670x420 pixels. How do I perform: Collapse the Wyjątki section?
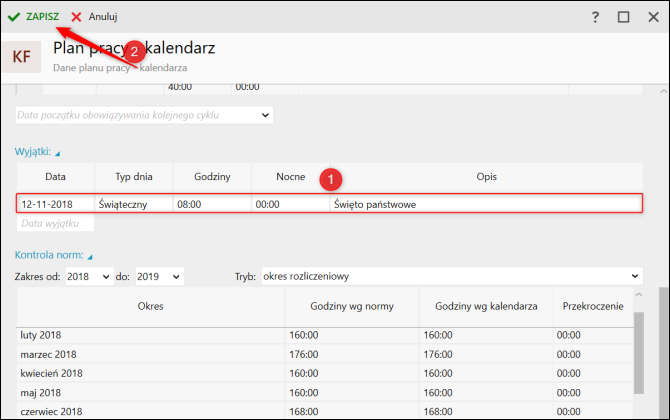[x=38, y=152]
